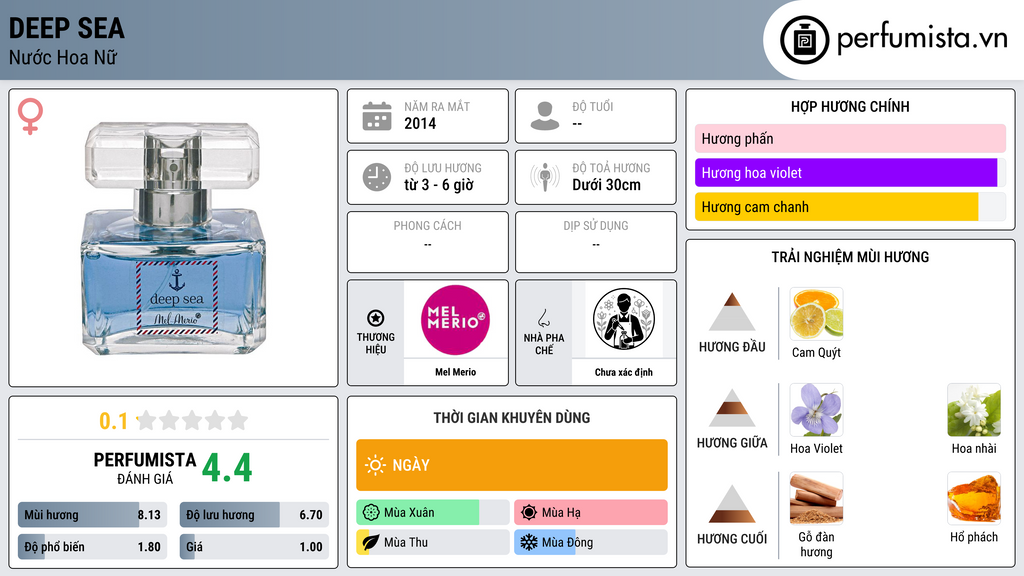Viewport: 1024px width, 576px height.
Task: Click the 2014 release year value
Action: (420, 123)
